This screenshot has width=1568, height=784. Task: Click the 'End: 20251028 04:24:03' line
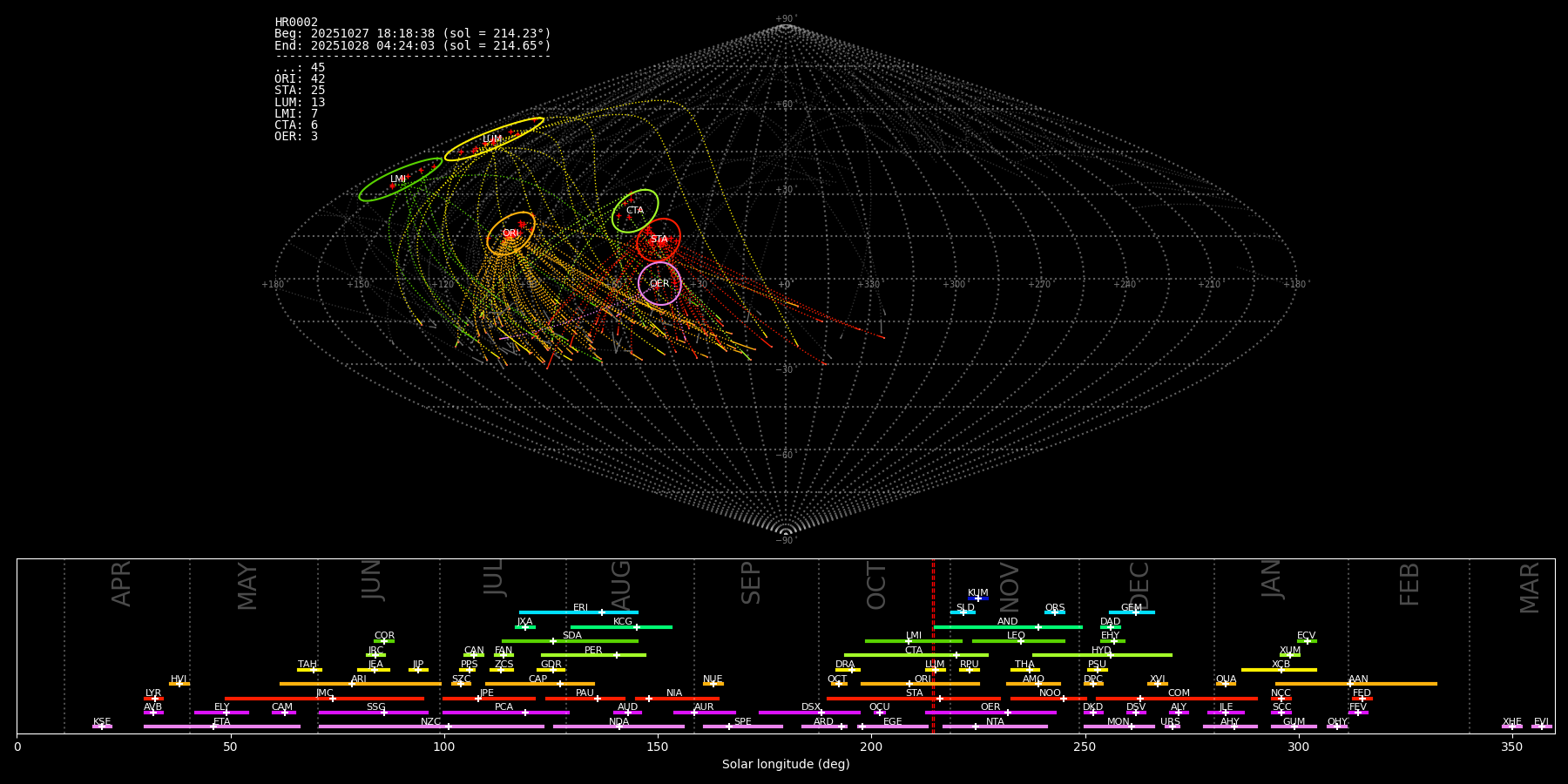coord(413,45)
